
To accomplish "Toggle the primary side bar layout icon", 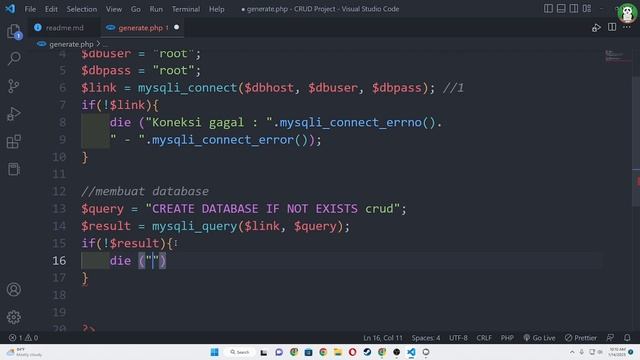I will click(x=548, y=9).
